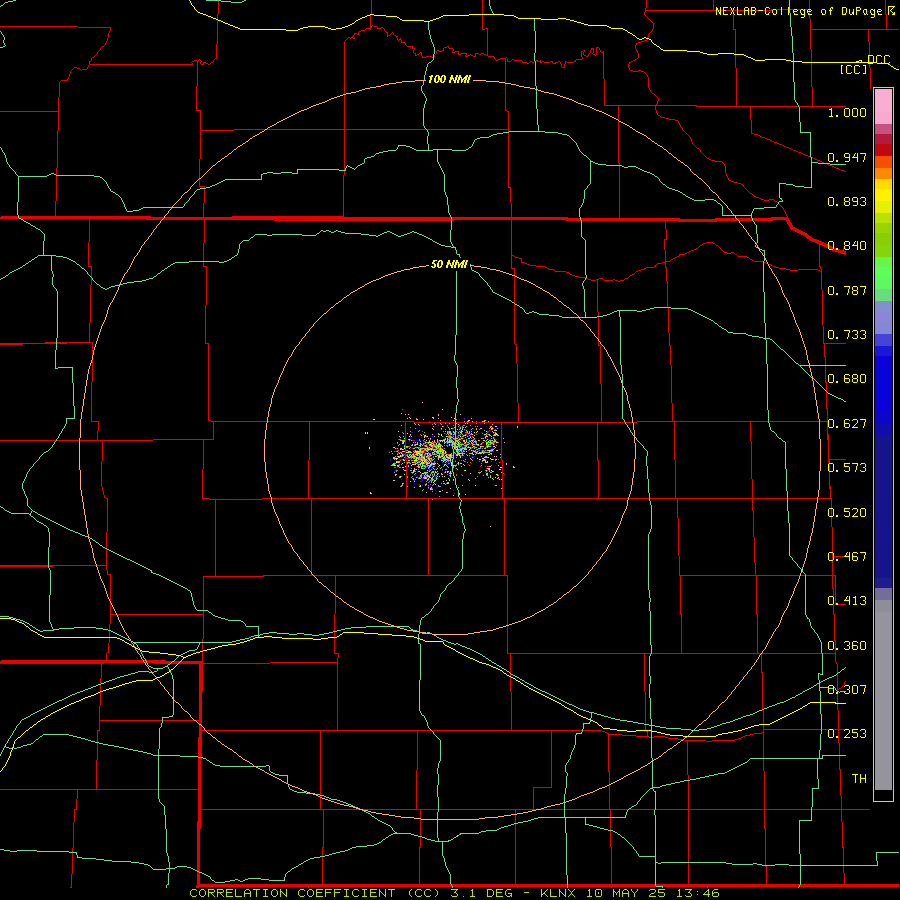Click the 0.787 color scale value
This screenshot has height=900, width=900.
coord(847,290)
